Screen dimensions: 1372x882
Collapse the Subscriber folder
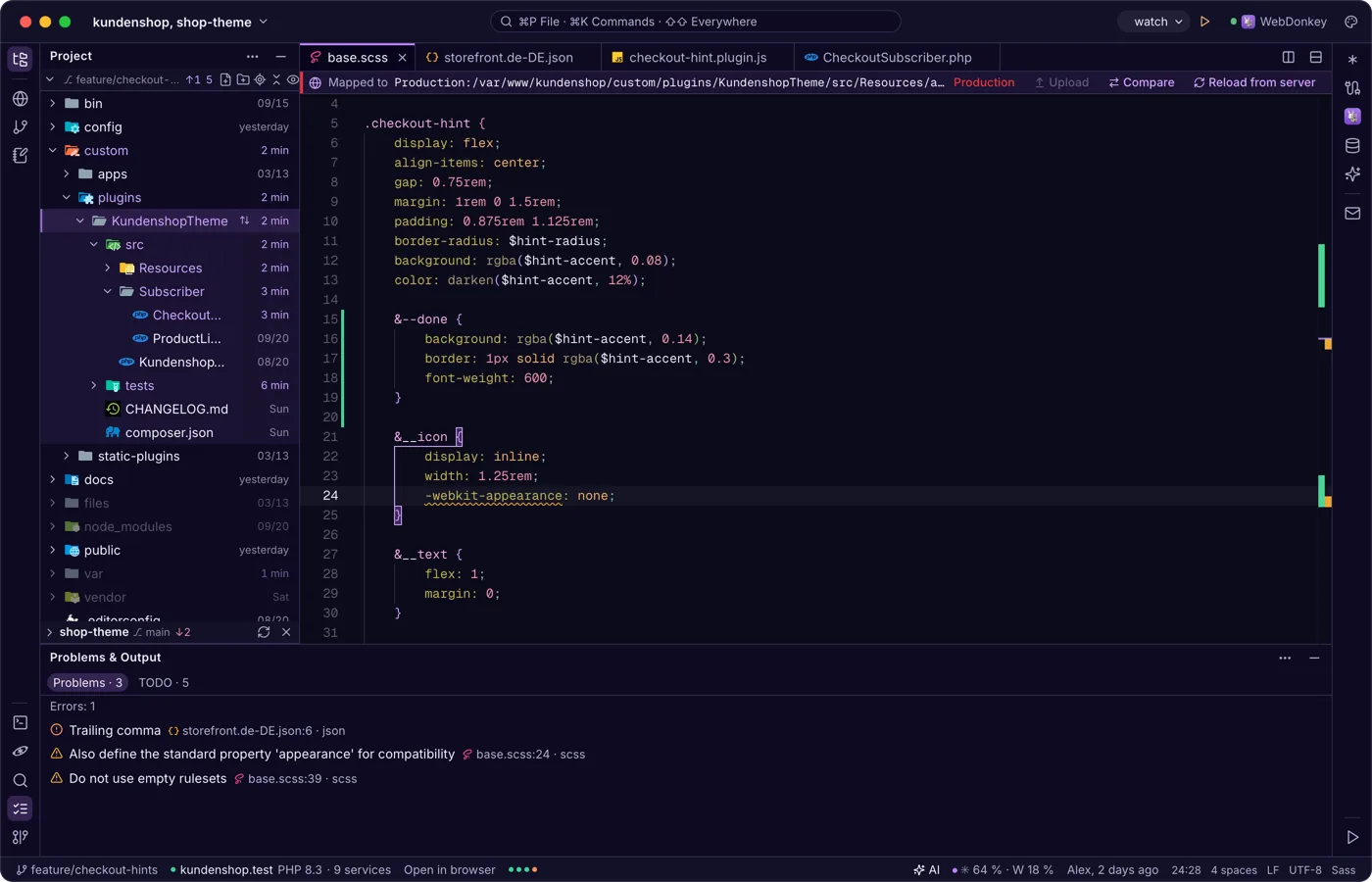pos(108,291)
